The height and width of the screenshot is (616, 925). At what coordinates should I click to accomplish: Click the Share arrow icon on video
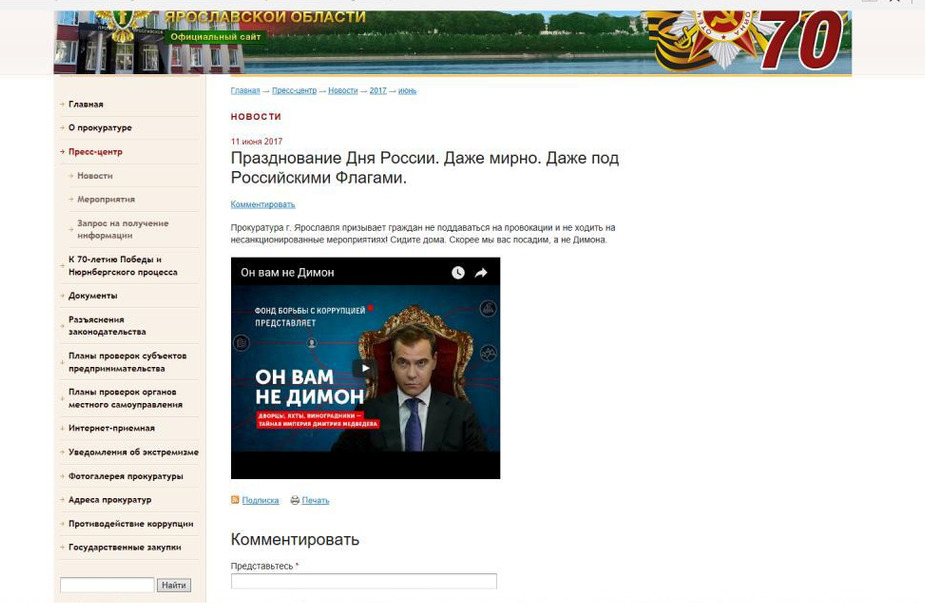481,273
